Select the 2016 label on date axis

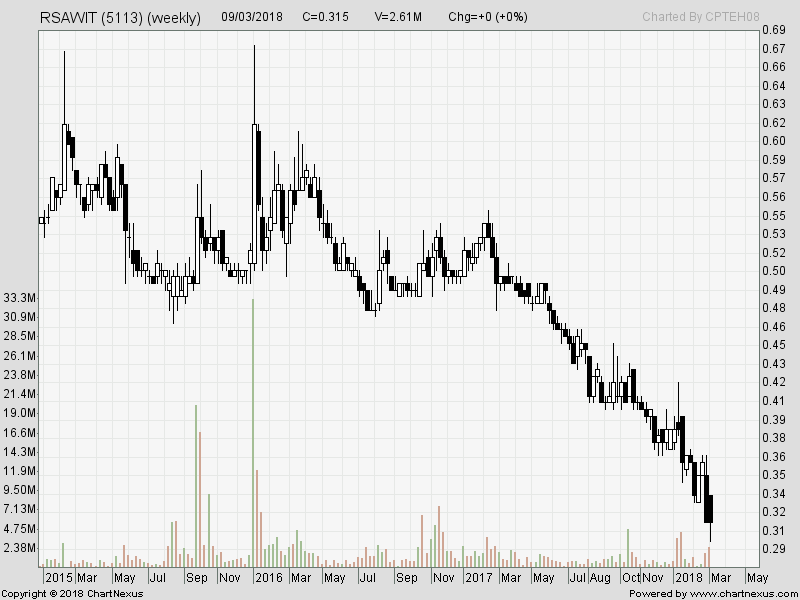coord(269,578)
